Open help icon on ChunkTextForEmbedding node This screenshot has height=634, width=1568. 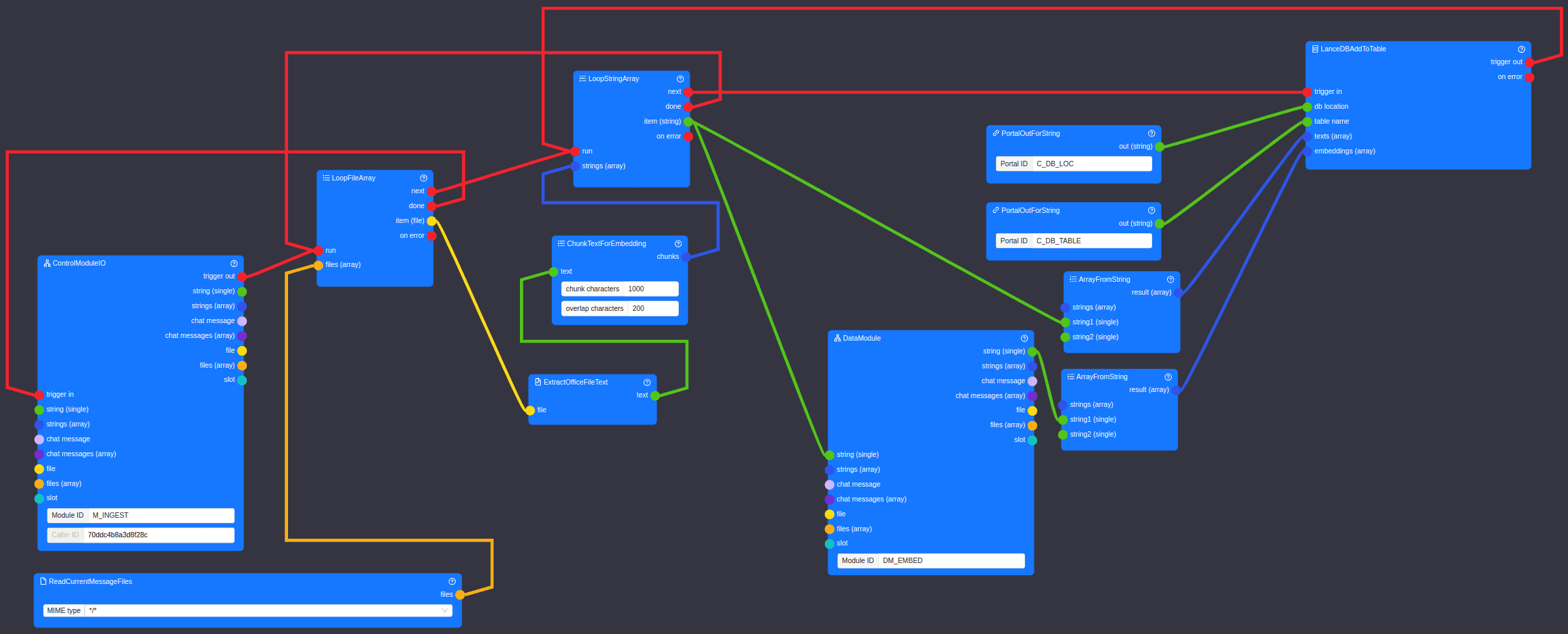pyautogui.click(x=678, y=244)
